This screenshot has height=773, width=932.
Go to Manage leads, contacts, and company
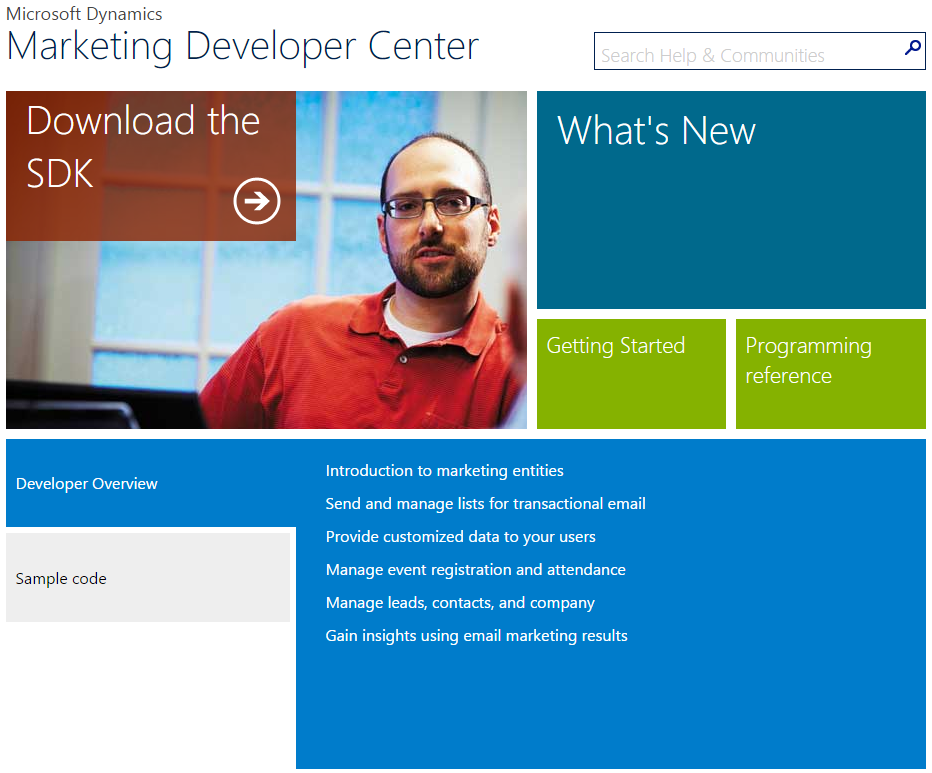coord(460,602)
